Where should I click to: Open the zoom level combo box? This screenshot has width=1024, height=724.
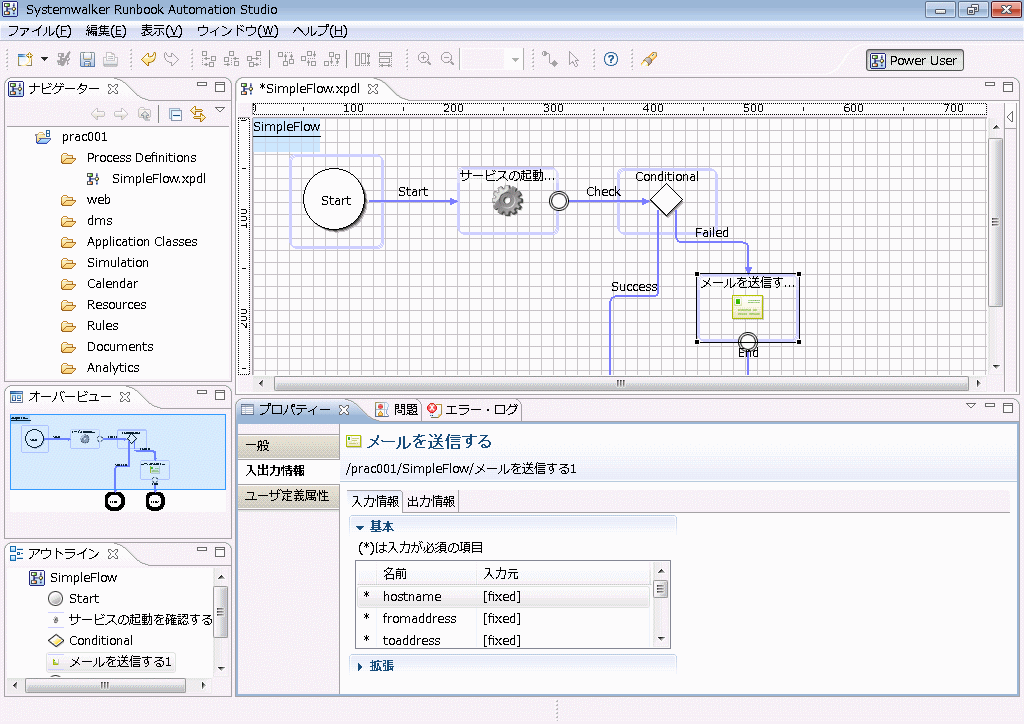[492, 59]
